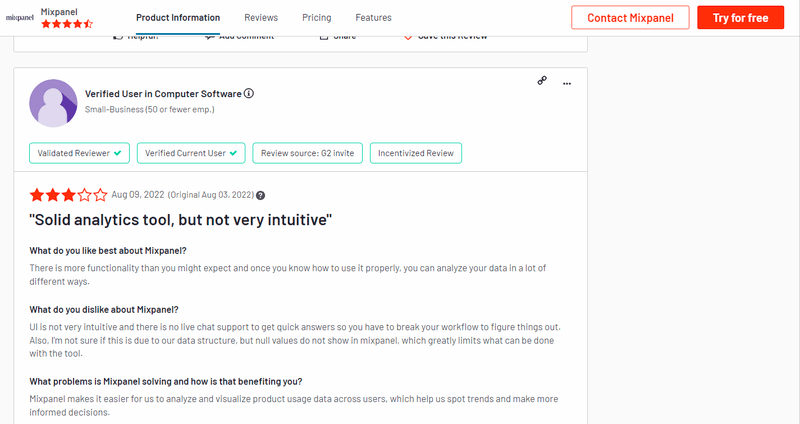The width and height of the screenshot is (800, 424).
Task: Click the Review source: G2 invite badge
Action: [x=307, y=153]
